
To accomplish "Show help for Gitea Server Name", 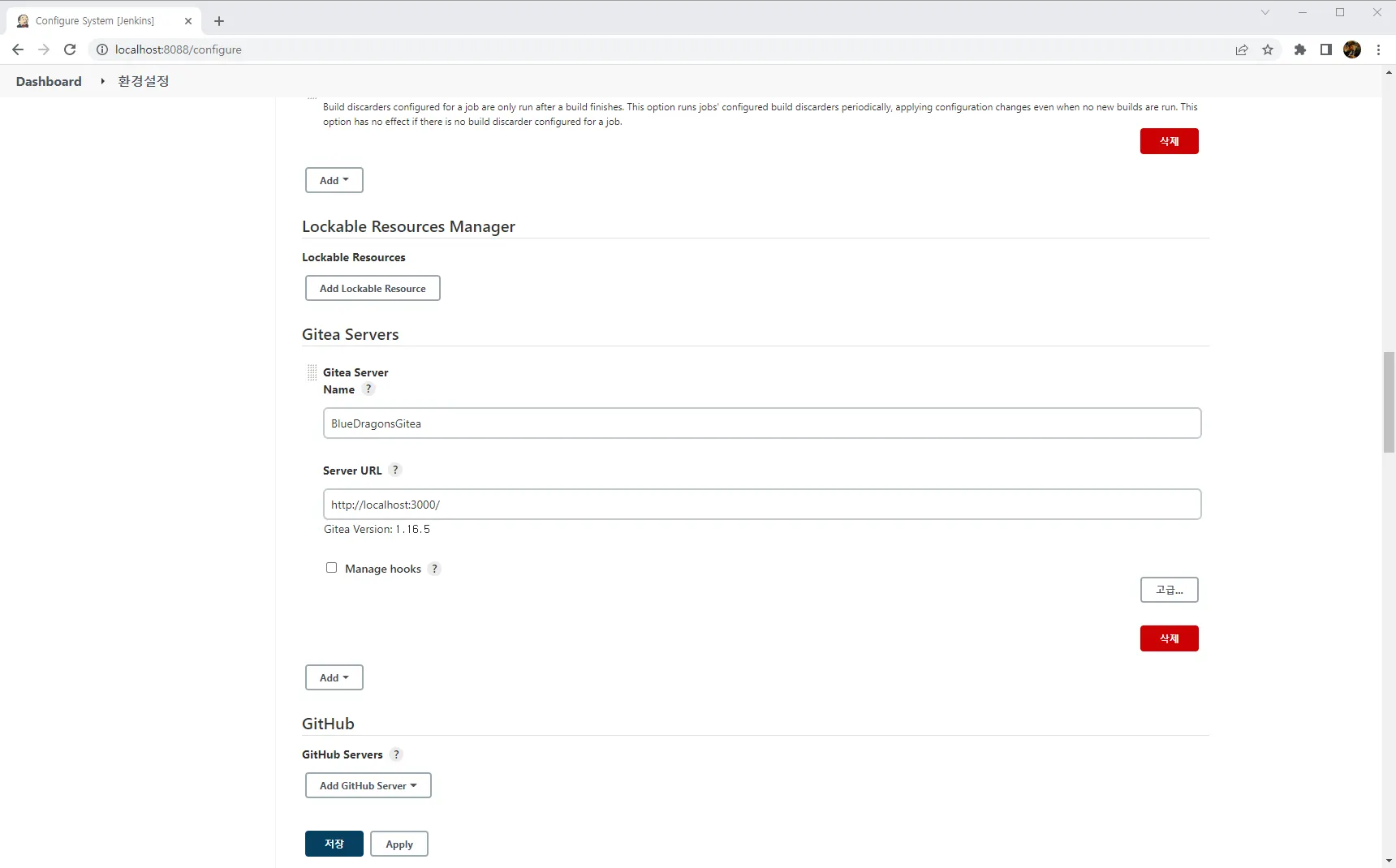I will [368, 389].
